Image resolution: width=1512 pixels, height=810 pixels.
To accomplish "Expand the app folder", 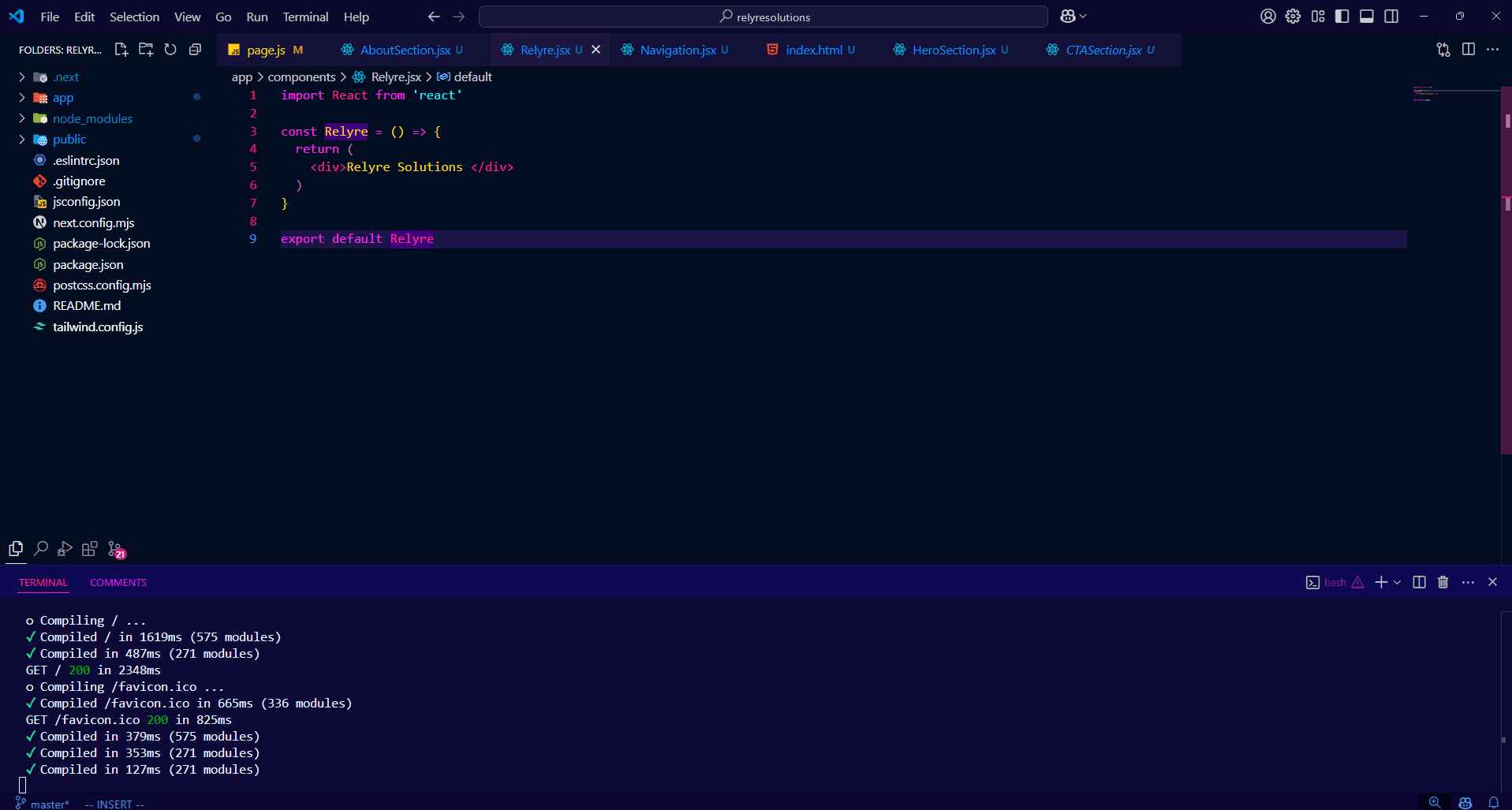I will click(63, 98).
